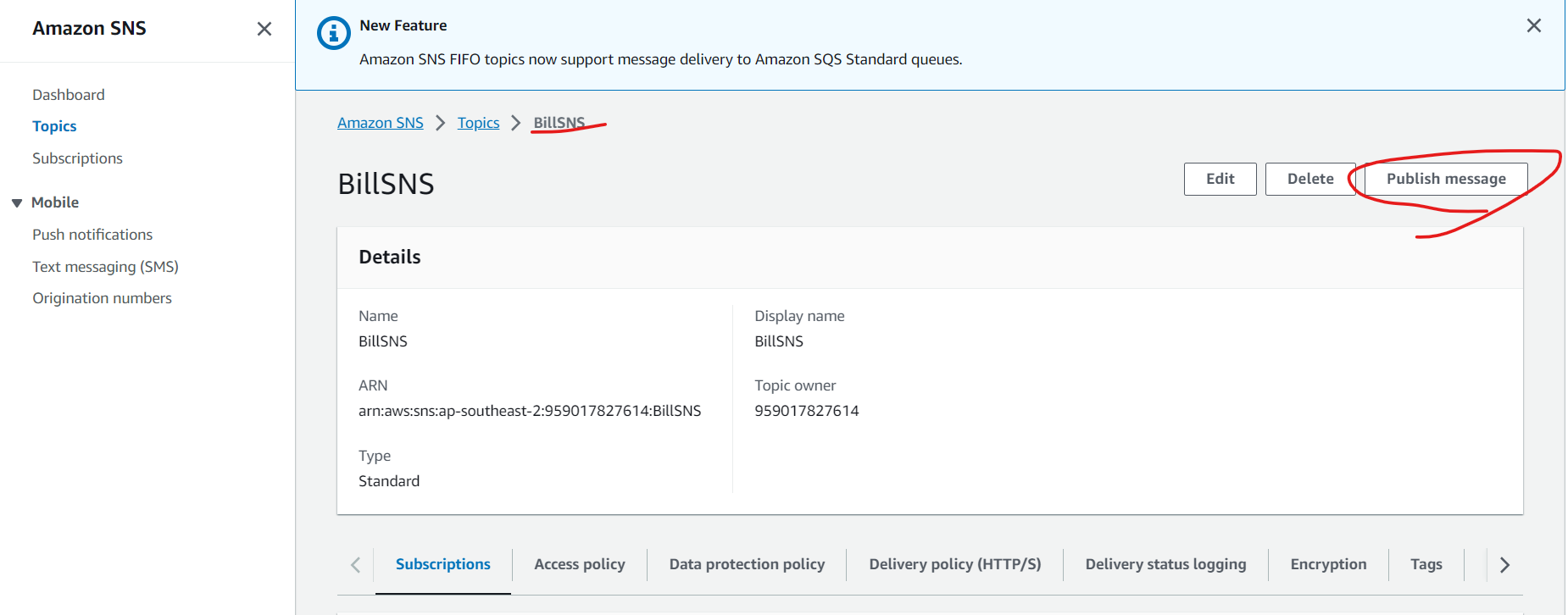Image resolution: width=1568 pixels, height=615 pixels.
Task: Click the Publish message button
Action: click(1446, 179)
